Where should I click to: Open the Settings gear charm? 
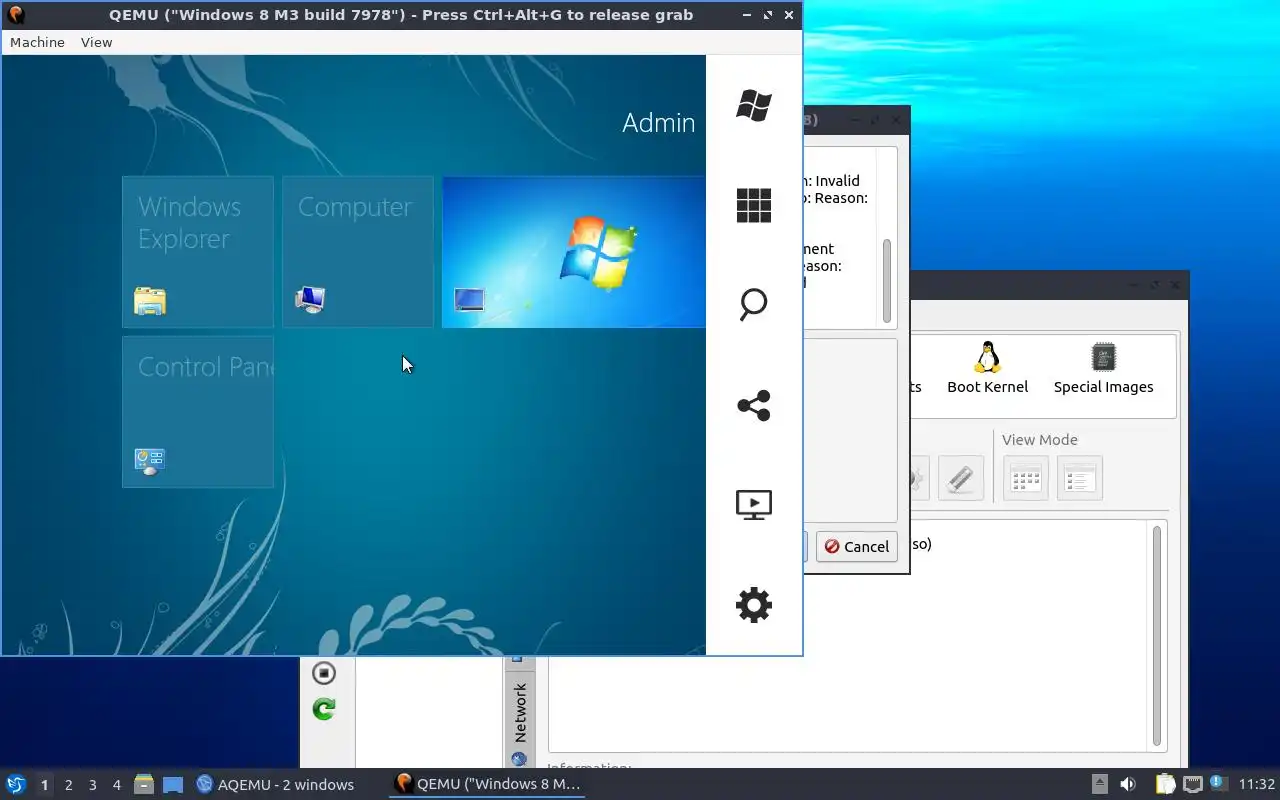753,605
